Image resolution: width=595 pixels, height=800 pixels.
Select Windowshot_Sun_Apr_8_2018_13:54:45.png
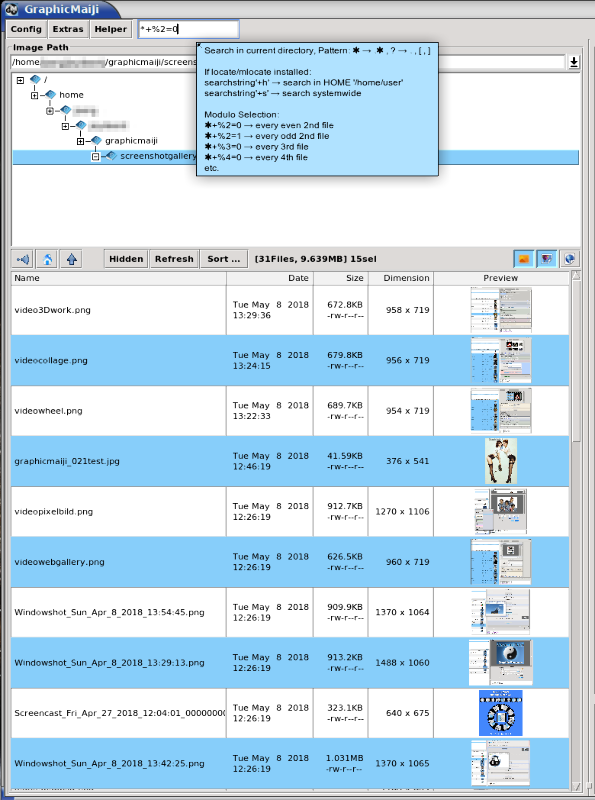(290, 612)
